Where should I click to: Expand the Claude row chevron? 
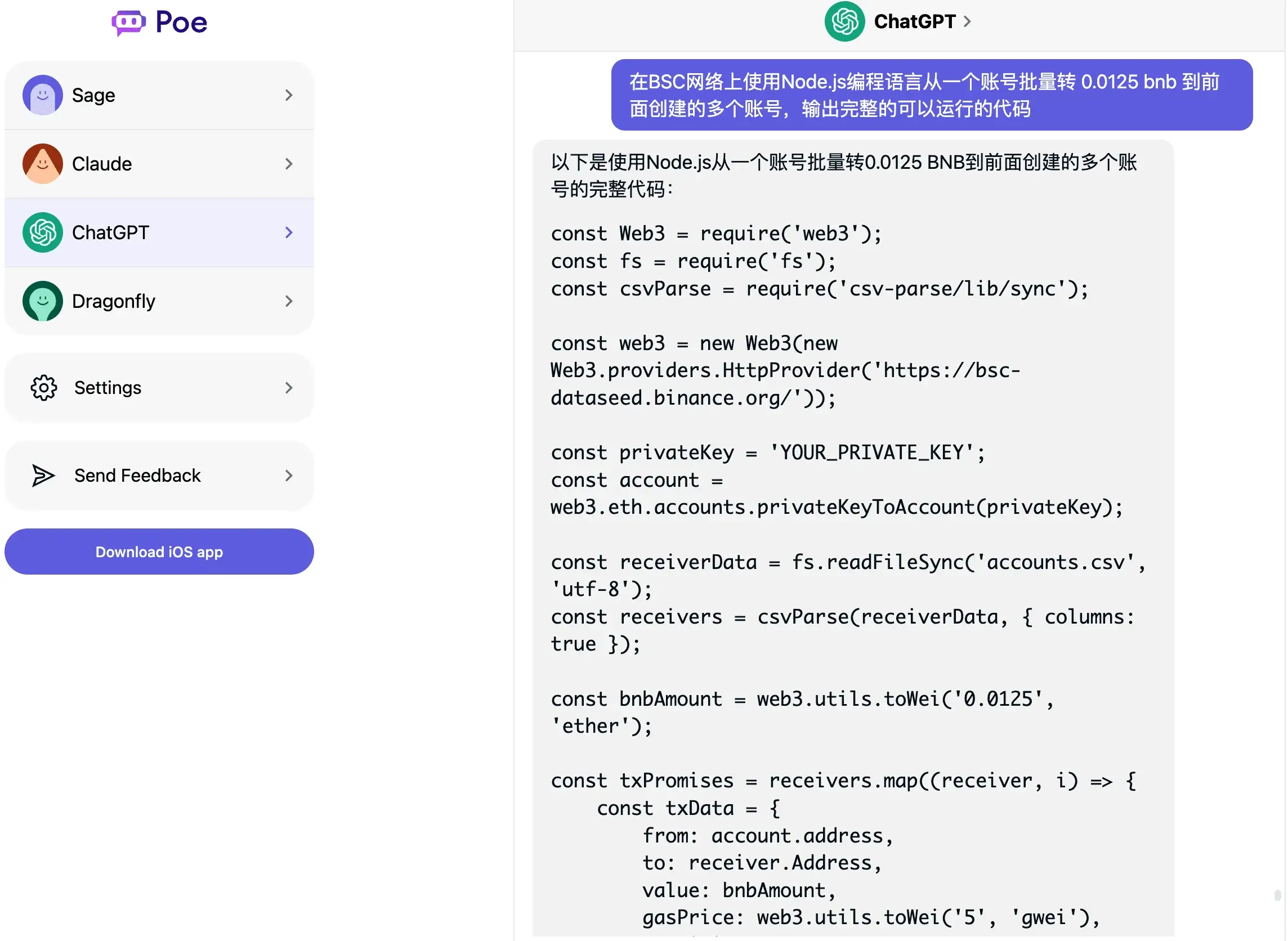(x=289, y=164)
